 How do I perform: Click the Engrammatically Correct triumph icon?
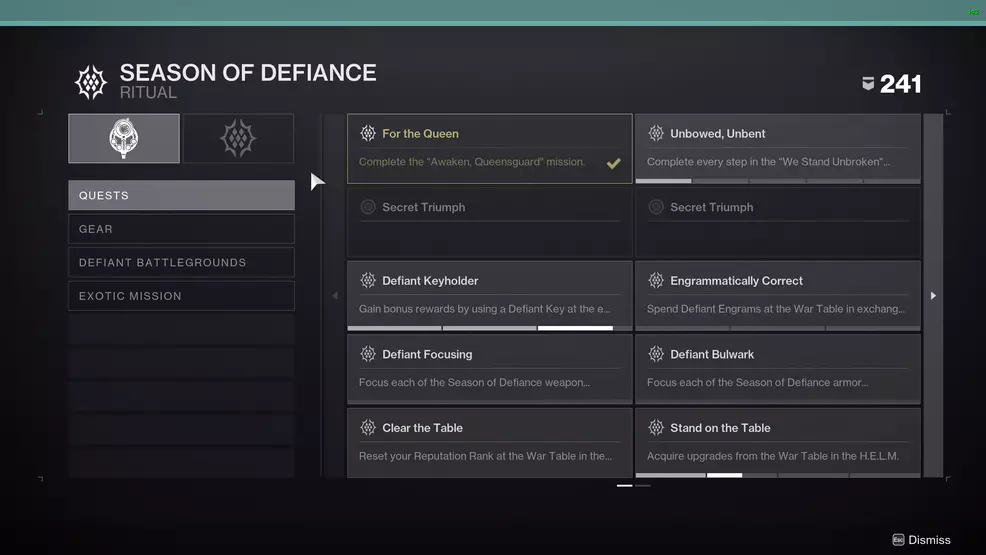click(656, 281)
